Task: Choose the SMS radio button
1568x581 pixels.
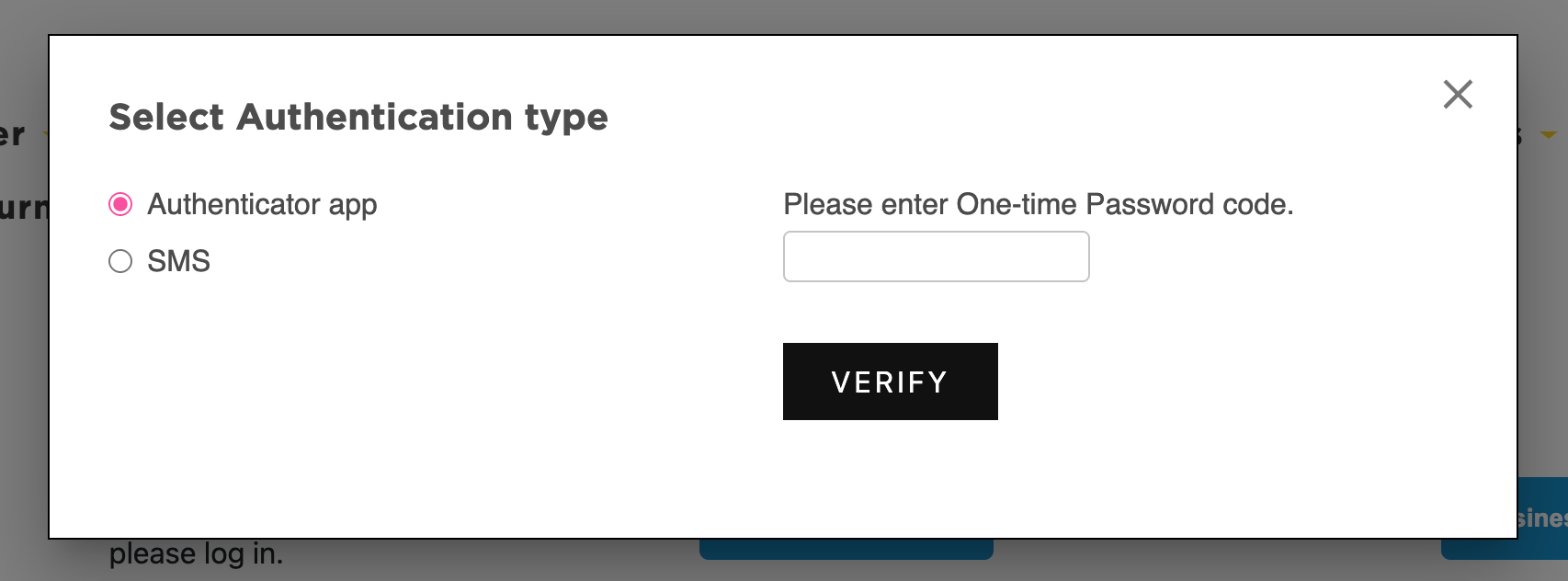Action: pos(120,262)
